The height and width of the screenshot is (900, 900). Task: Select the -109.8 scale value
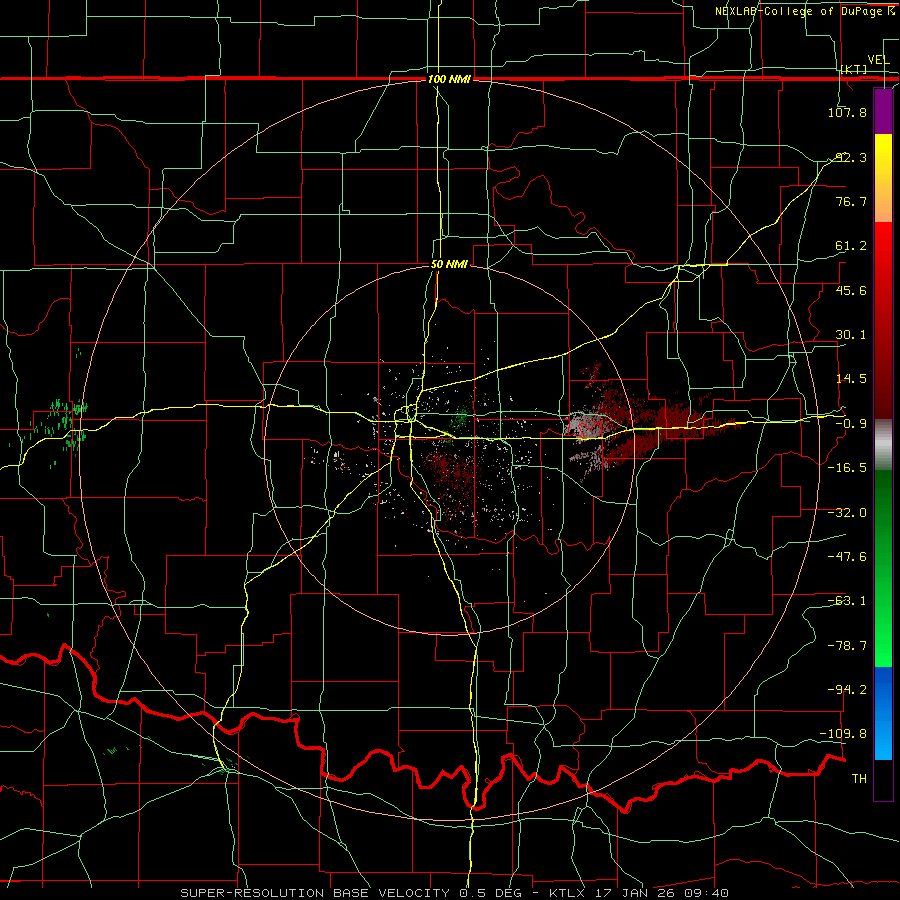[x=844, y=734]
